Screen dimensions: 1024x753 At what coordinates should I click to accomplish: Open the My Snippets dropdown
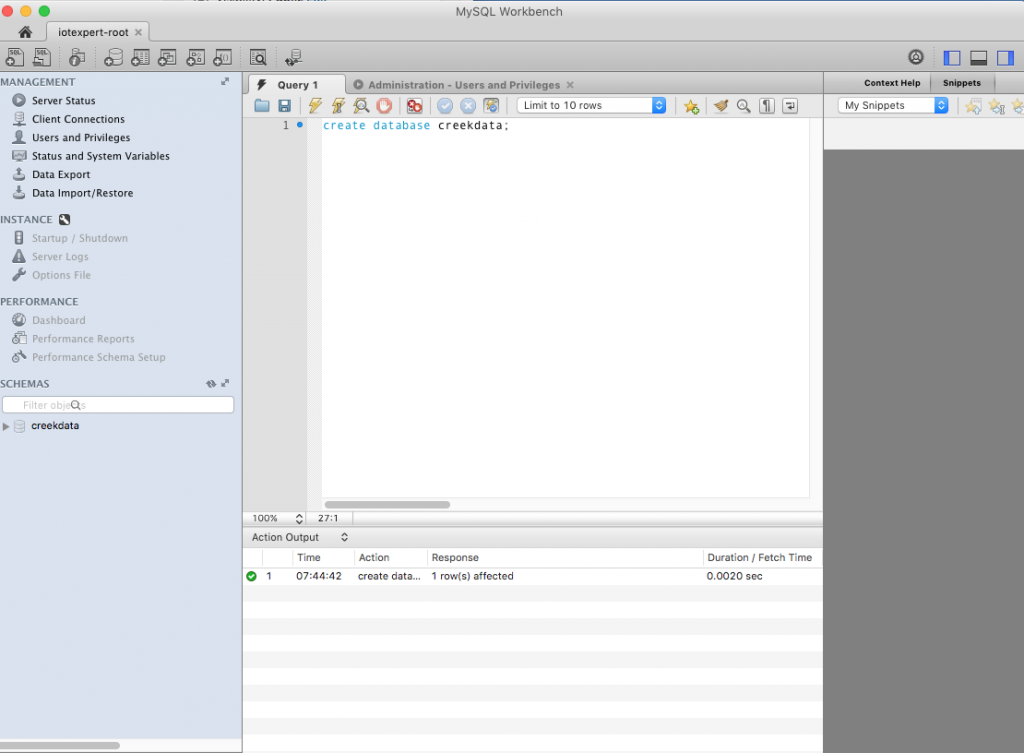[x=893, y=105]
